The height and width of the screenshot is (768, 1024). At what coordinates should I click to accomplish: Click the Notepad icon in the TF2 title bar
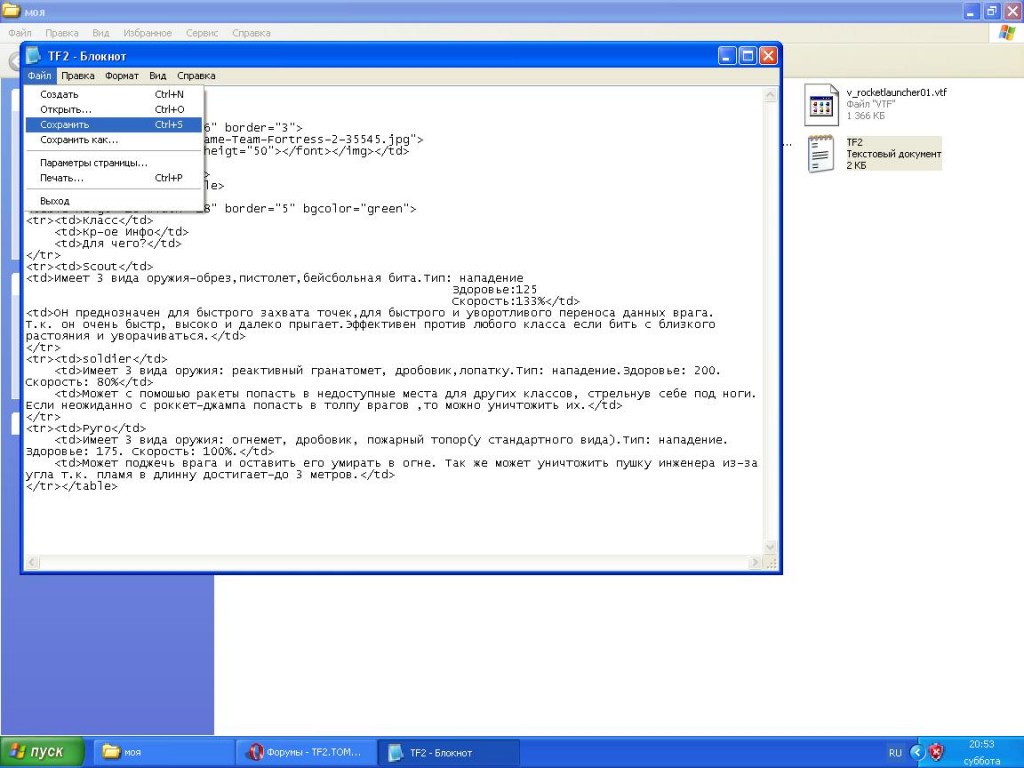tap(33, 56)
